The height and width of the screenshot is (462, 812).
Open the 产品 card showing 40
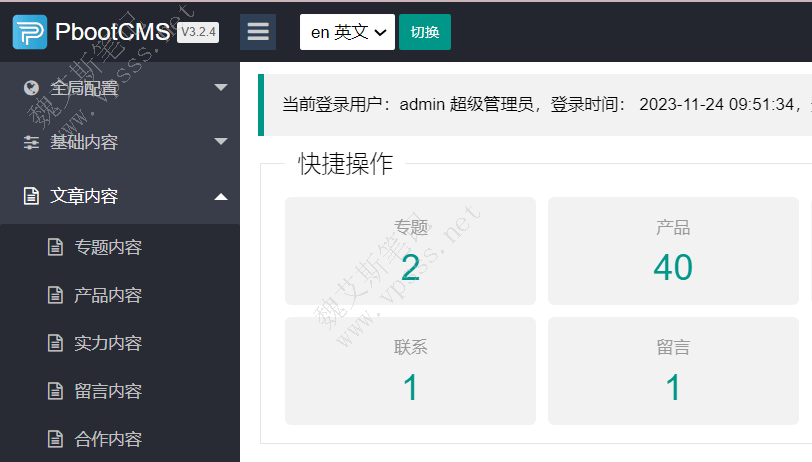click(673, 251)
